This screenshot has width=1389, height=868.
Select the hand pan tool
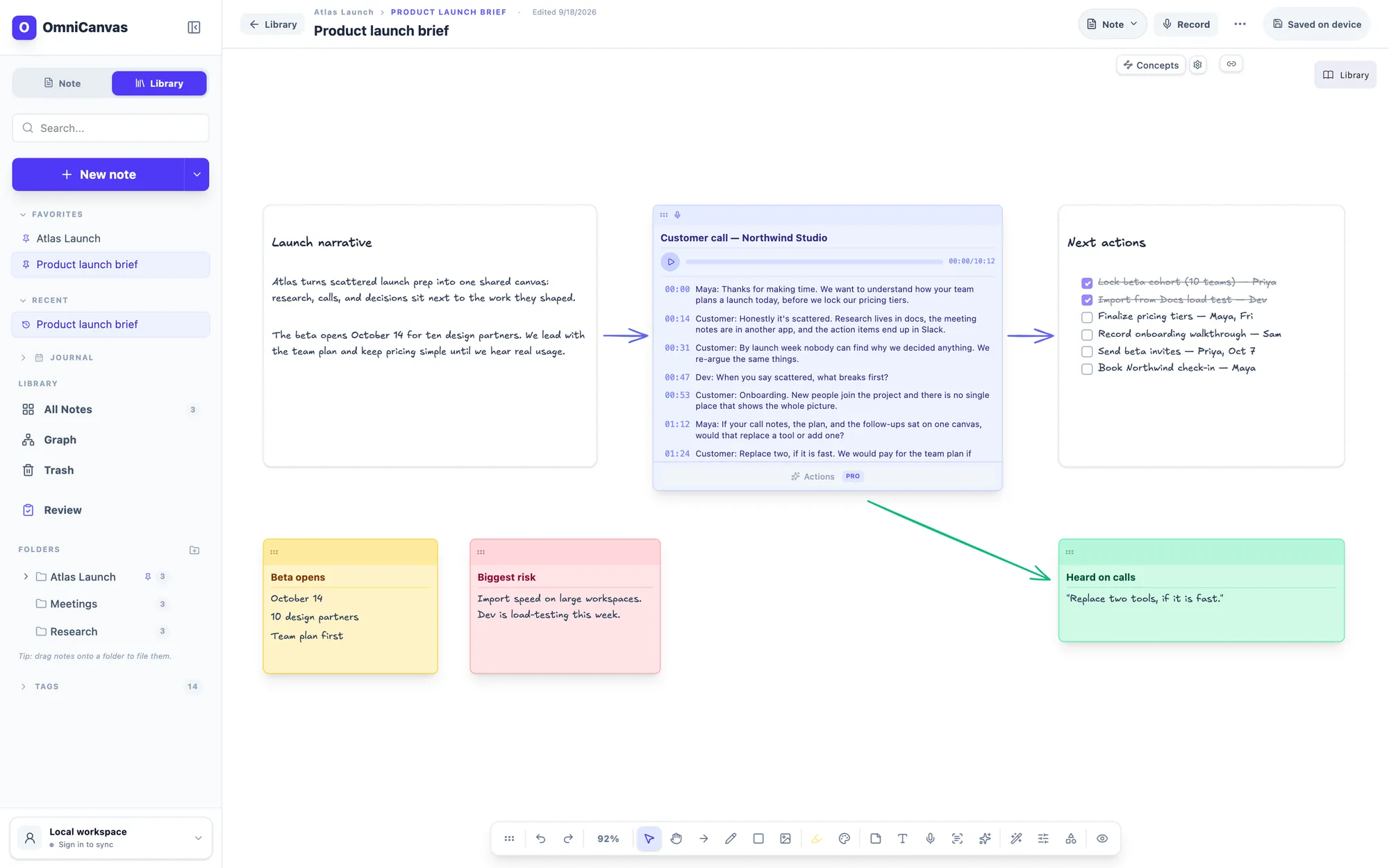676,839
